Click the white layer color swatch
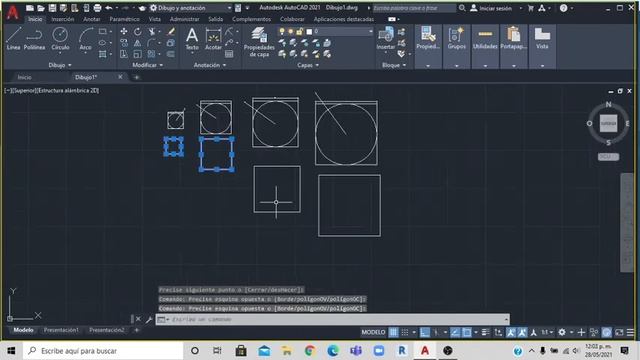The height and width of the screenshot is (360, 640). coord(309,31)
